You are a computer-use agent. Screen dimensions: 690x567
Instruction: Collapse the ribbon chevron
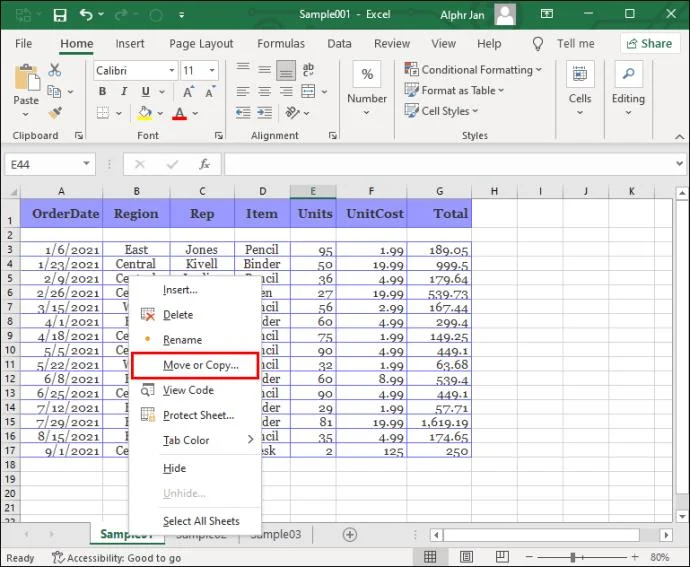click(x=679, y=137)
